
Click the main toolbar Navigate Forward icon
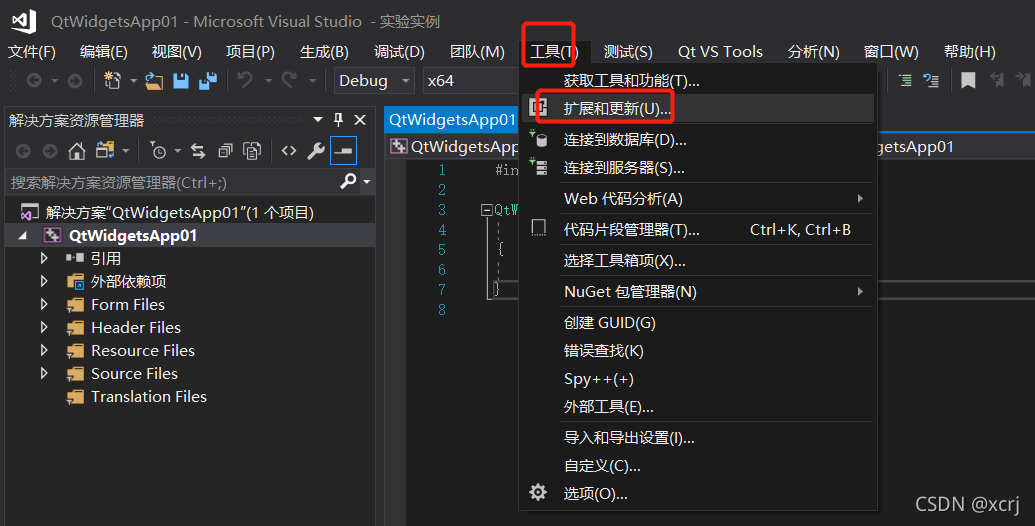click(75, 81)
